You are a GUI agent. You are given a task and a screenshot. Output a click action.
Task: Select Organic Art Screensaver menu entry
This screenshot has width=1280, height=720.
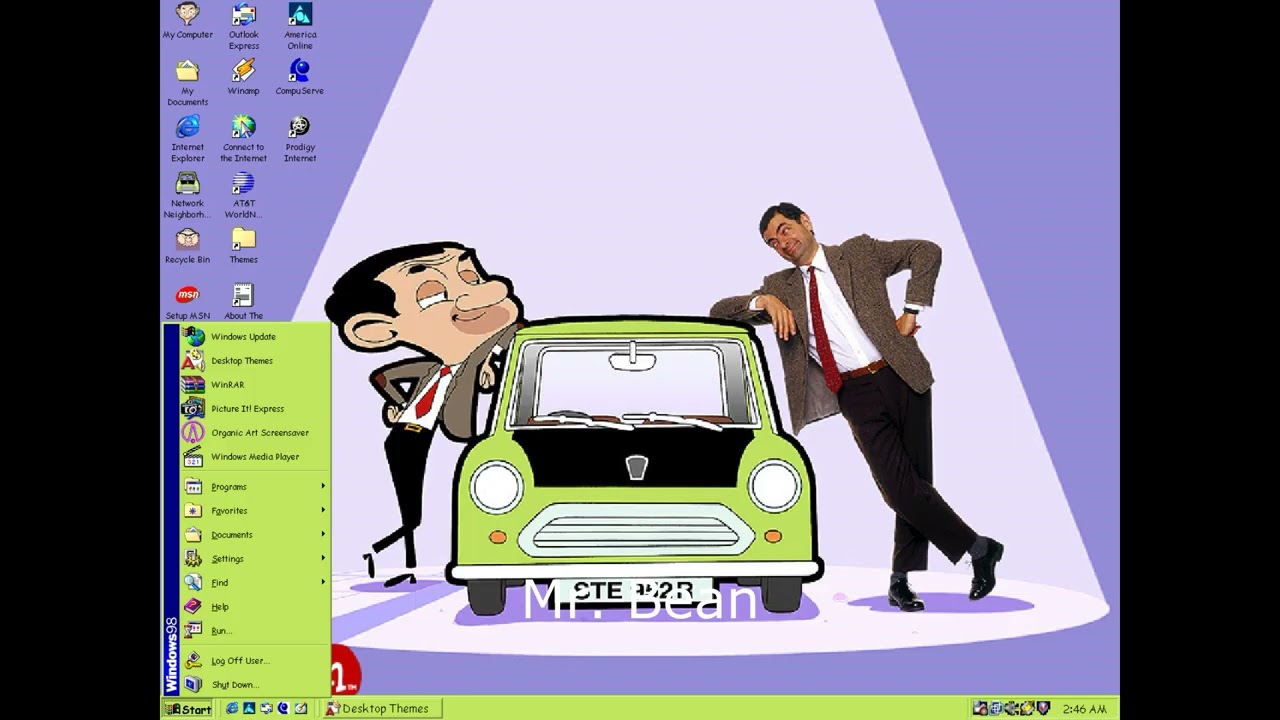(255, 432)
